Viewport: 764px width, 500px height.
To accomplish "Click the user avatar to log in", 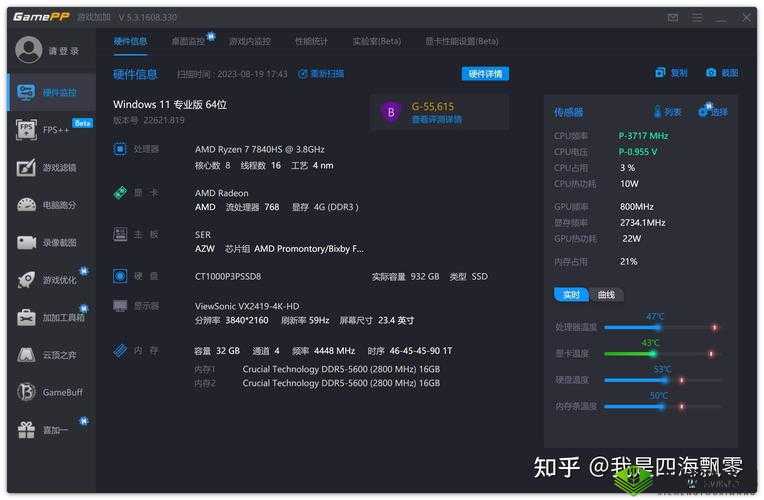I will (29, 50).
